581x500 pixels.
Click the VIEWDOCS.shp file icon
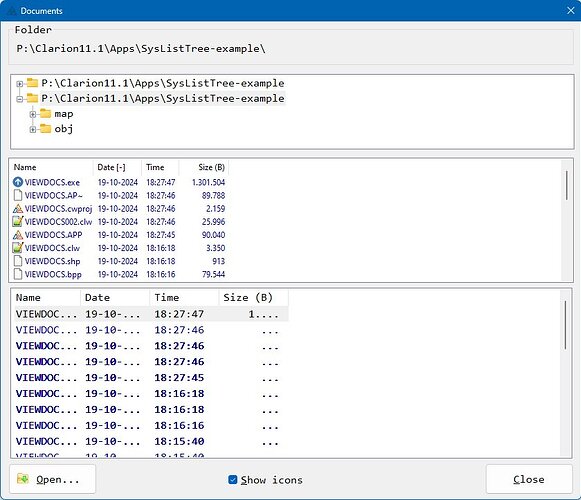point(18,261)
